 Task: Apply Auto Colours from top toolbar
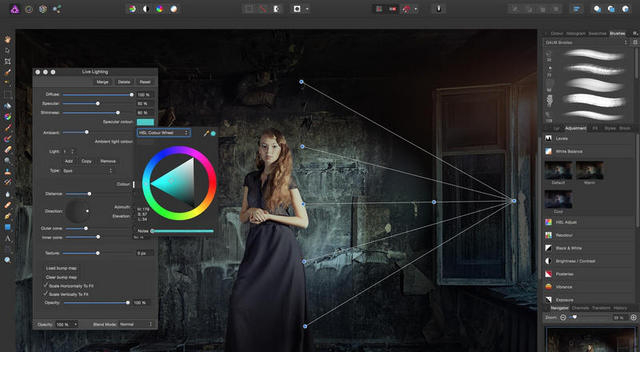(x=160, y=9)
